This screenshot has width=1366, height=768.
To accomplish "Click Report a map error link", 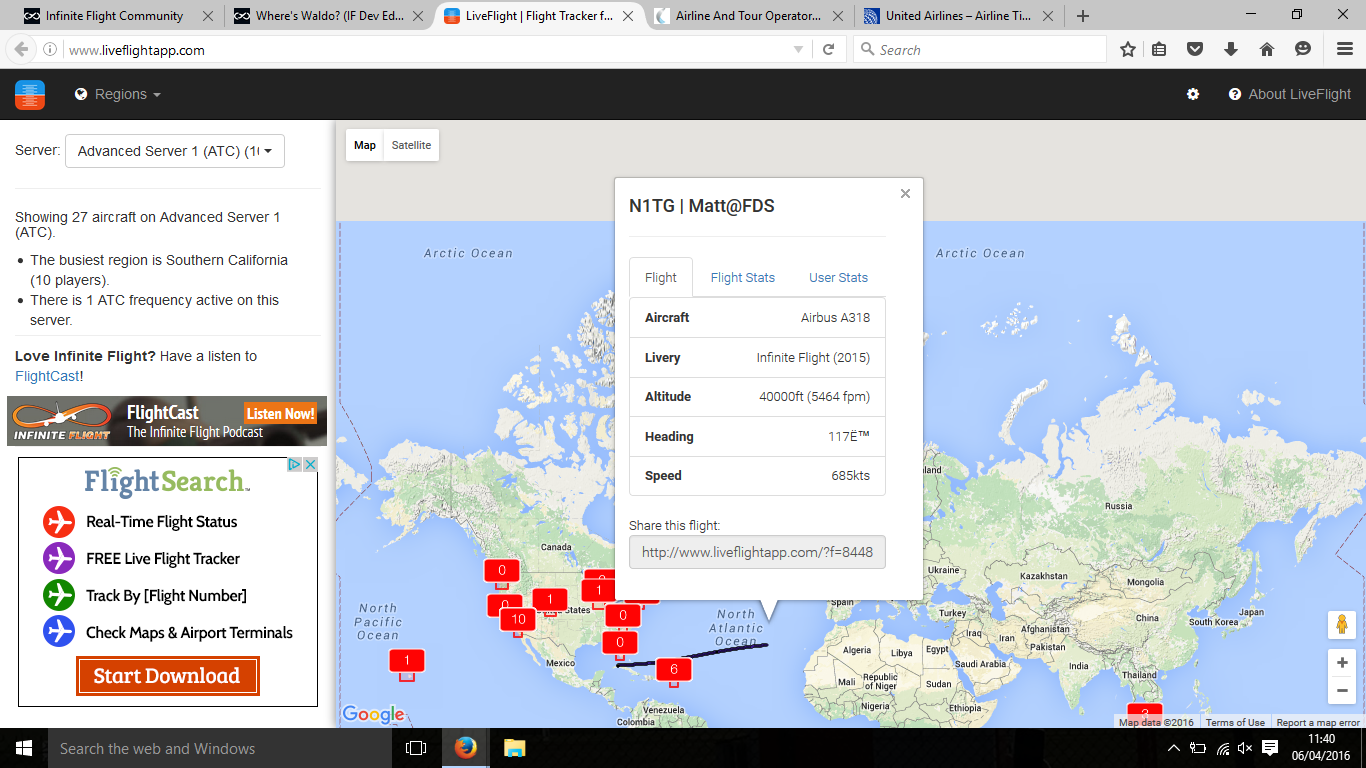I will coord(1318,722).
